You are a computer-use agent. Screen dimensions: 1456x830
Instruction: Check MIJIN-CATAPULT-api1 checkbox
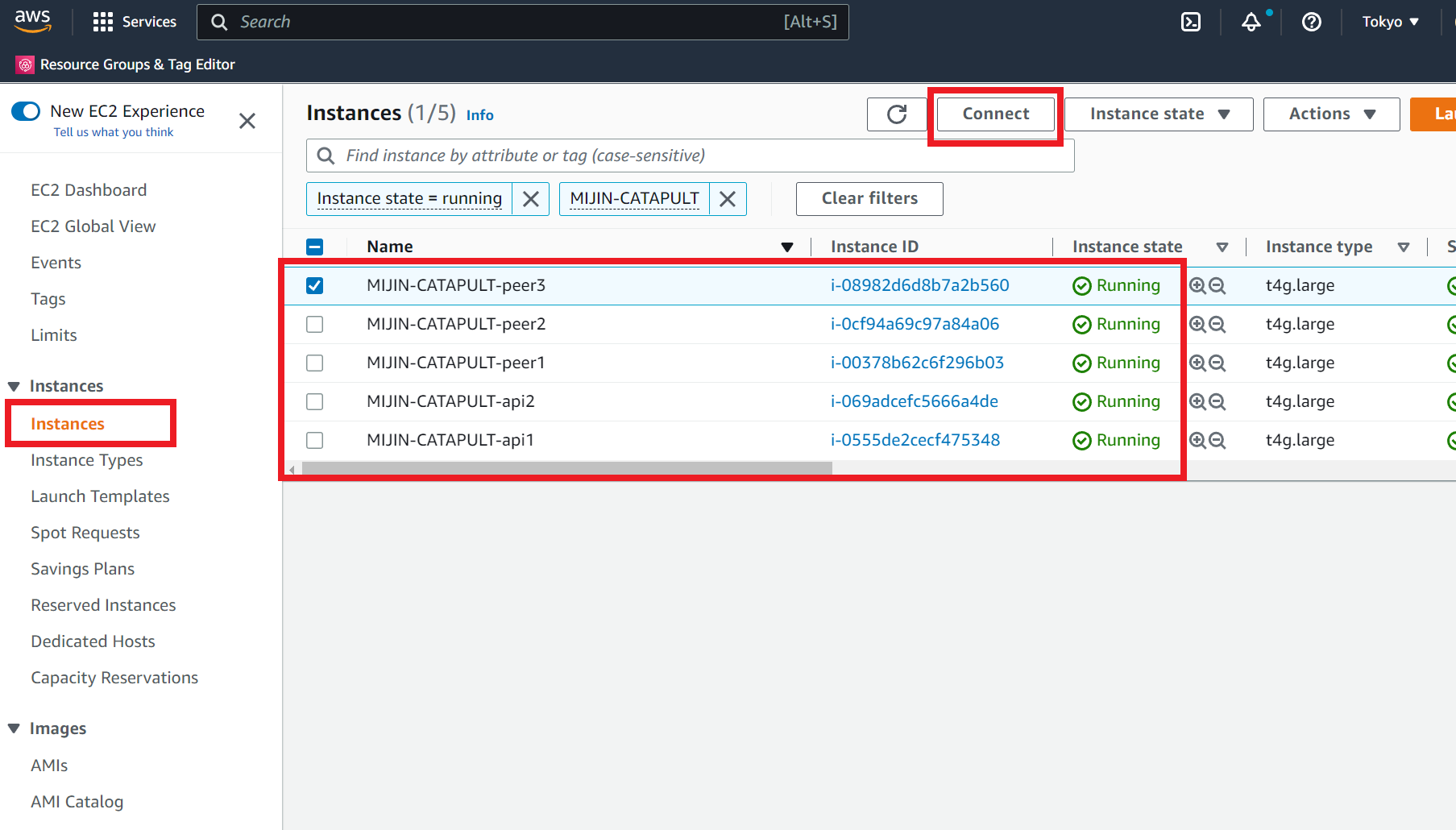[x=315, y=440]
